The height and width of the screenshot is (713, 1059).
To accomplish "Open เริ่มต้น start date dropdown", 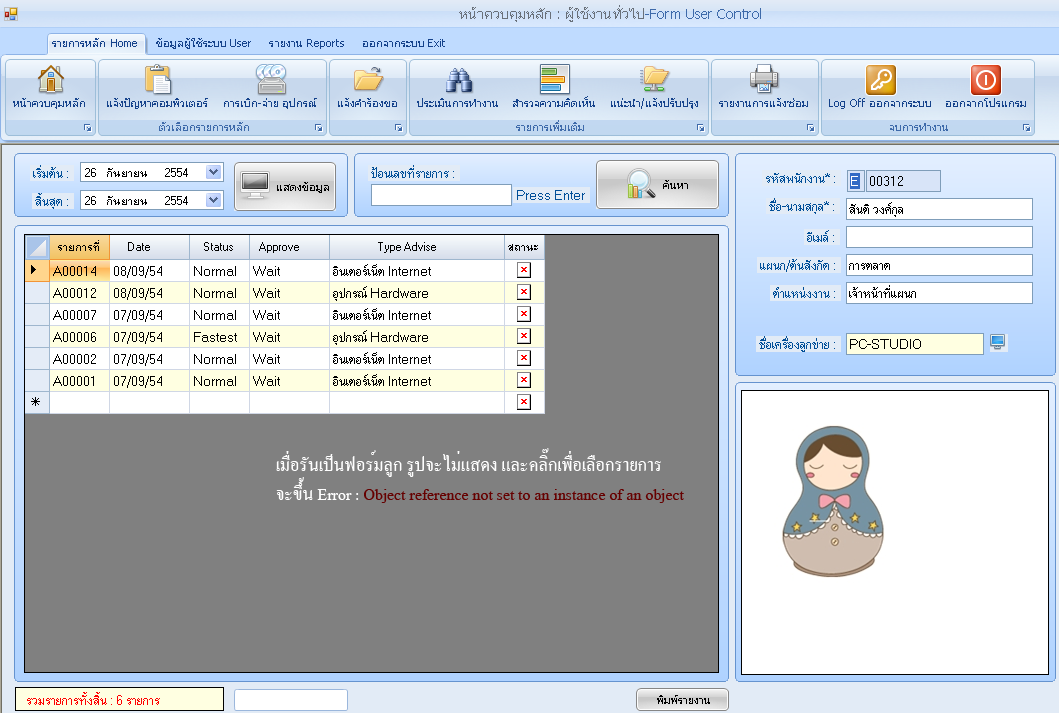I will (x=213, y=172).
